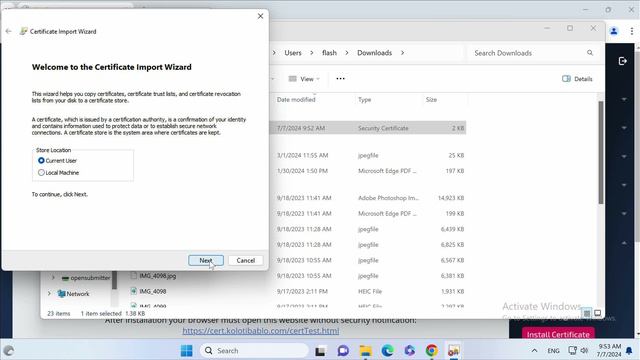Click the browser profile avatar icon

click(614, 31)
